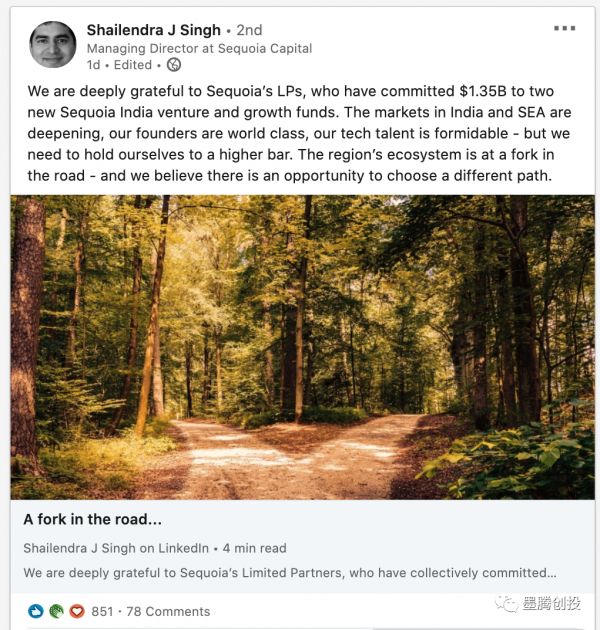Click 'Shailendra J Singh on LinkedIn' article byline
The image size is (600, 630).
116,548
